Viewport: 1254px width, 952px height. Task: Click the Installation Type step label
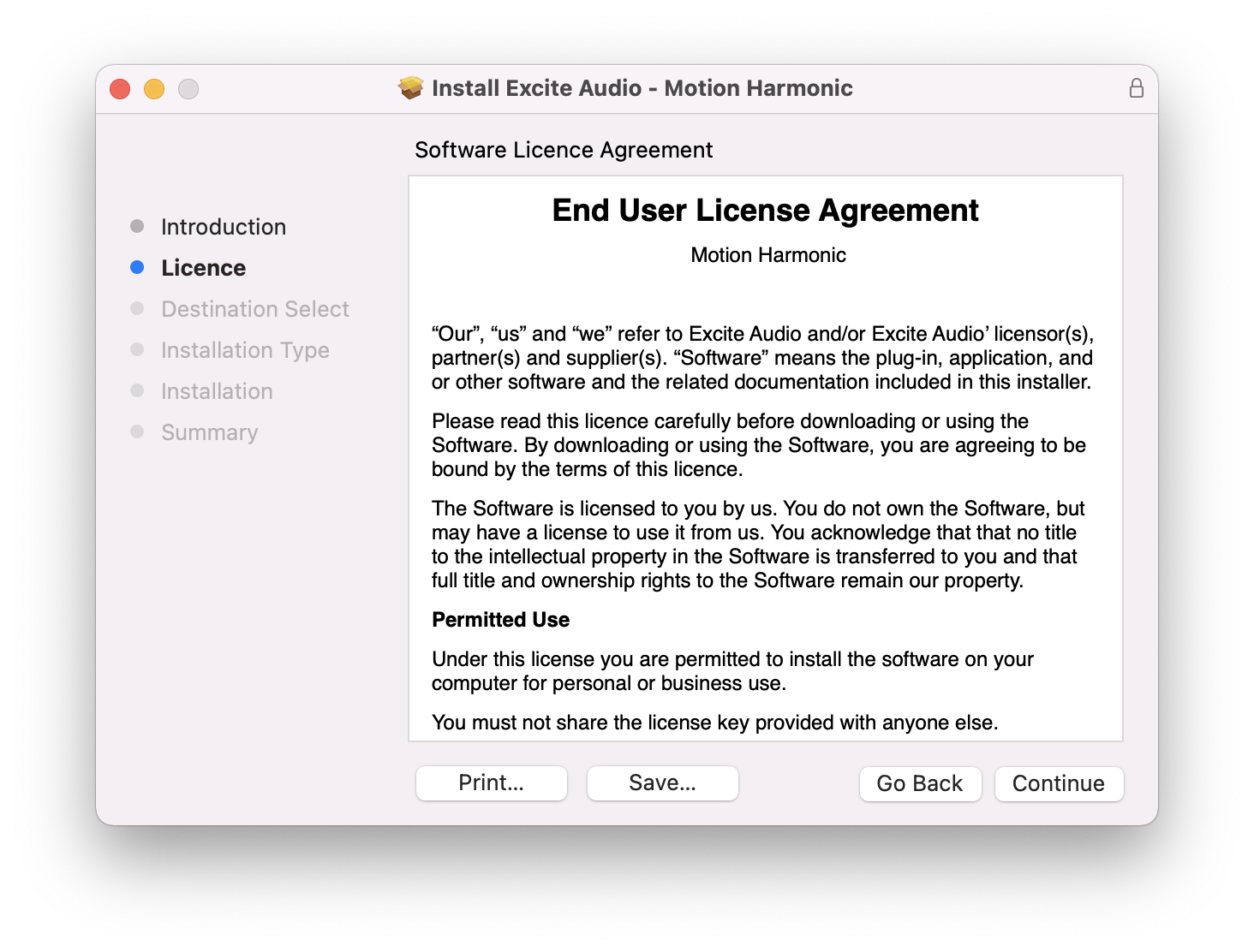245,350
